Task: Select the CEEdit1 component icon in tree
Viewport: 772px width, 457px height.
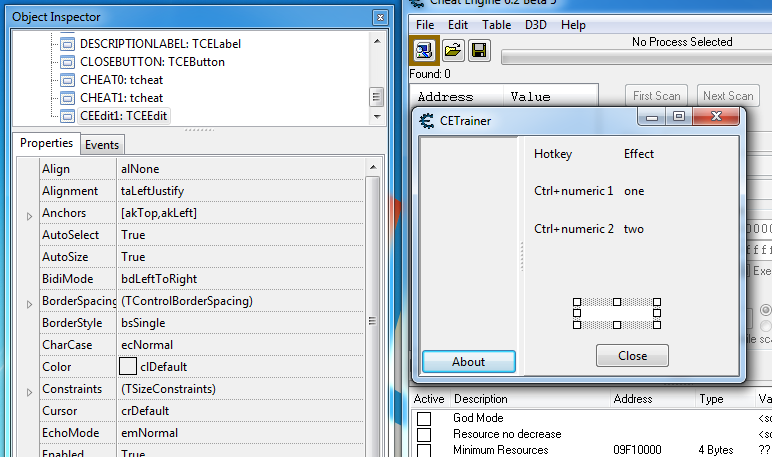Action: pyautogui.click(x=67, y=116)
